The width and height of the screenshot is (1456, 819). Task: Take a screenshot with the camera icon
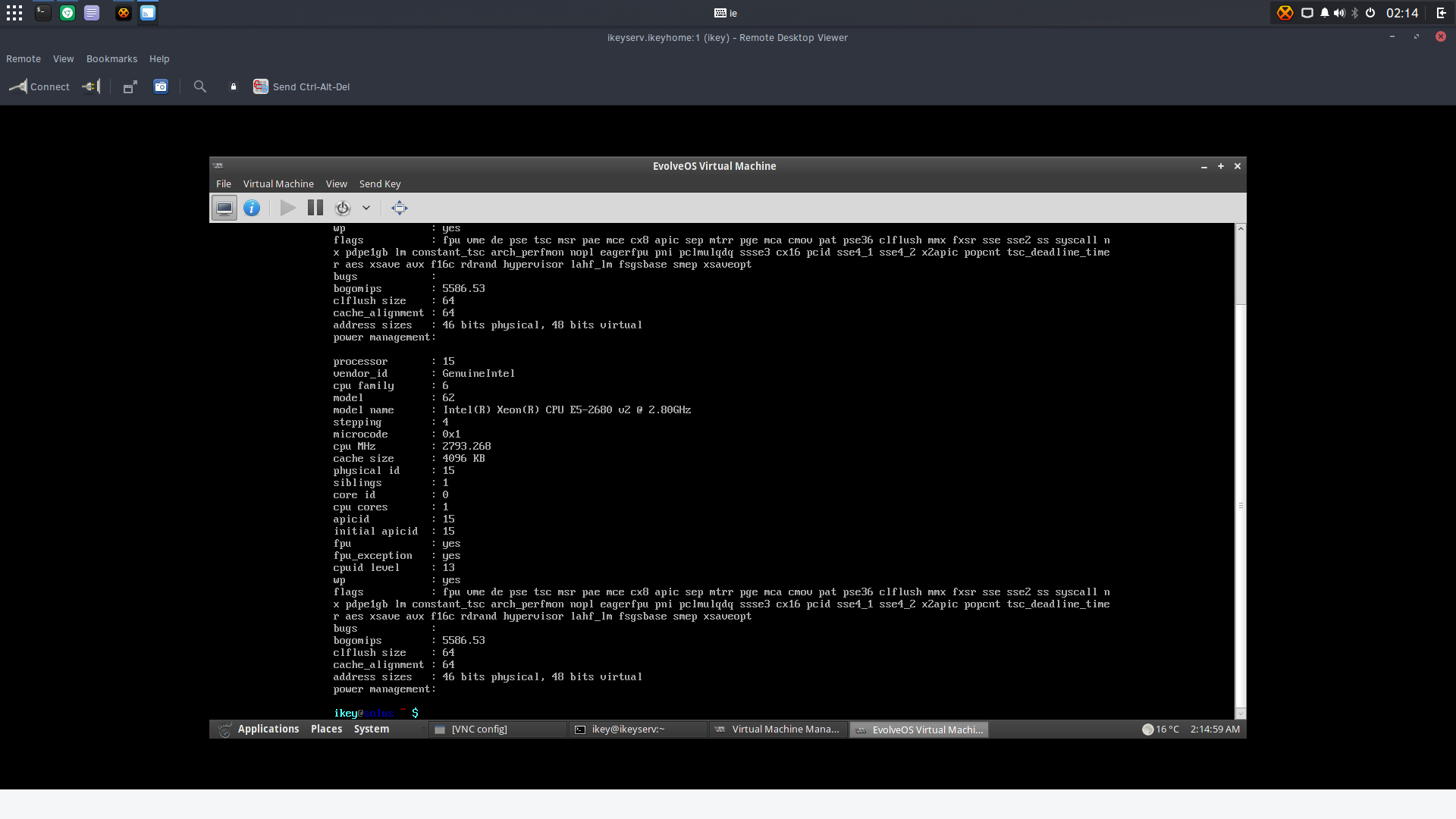[161, 86]
